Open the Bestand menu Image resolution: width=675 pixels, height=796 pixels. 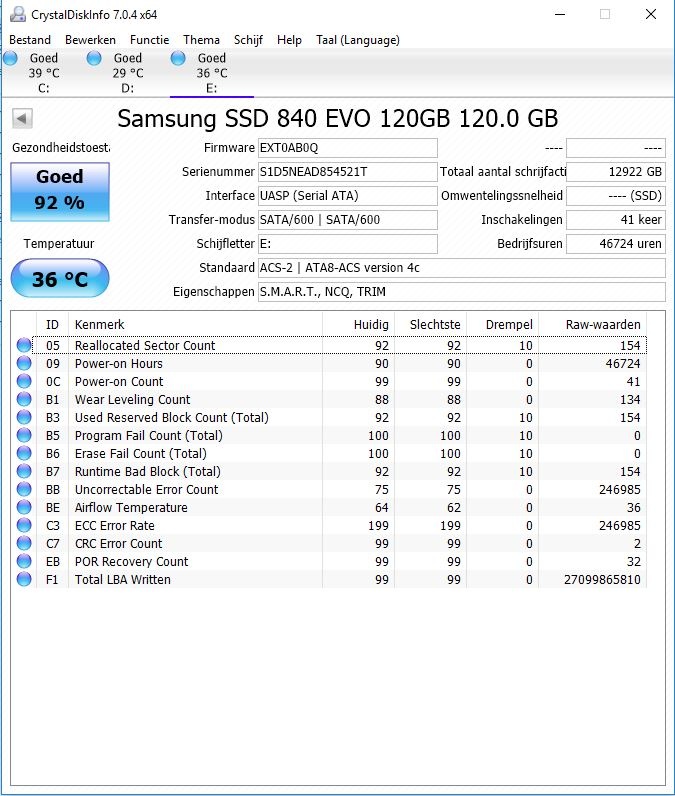coord(30,40)
